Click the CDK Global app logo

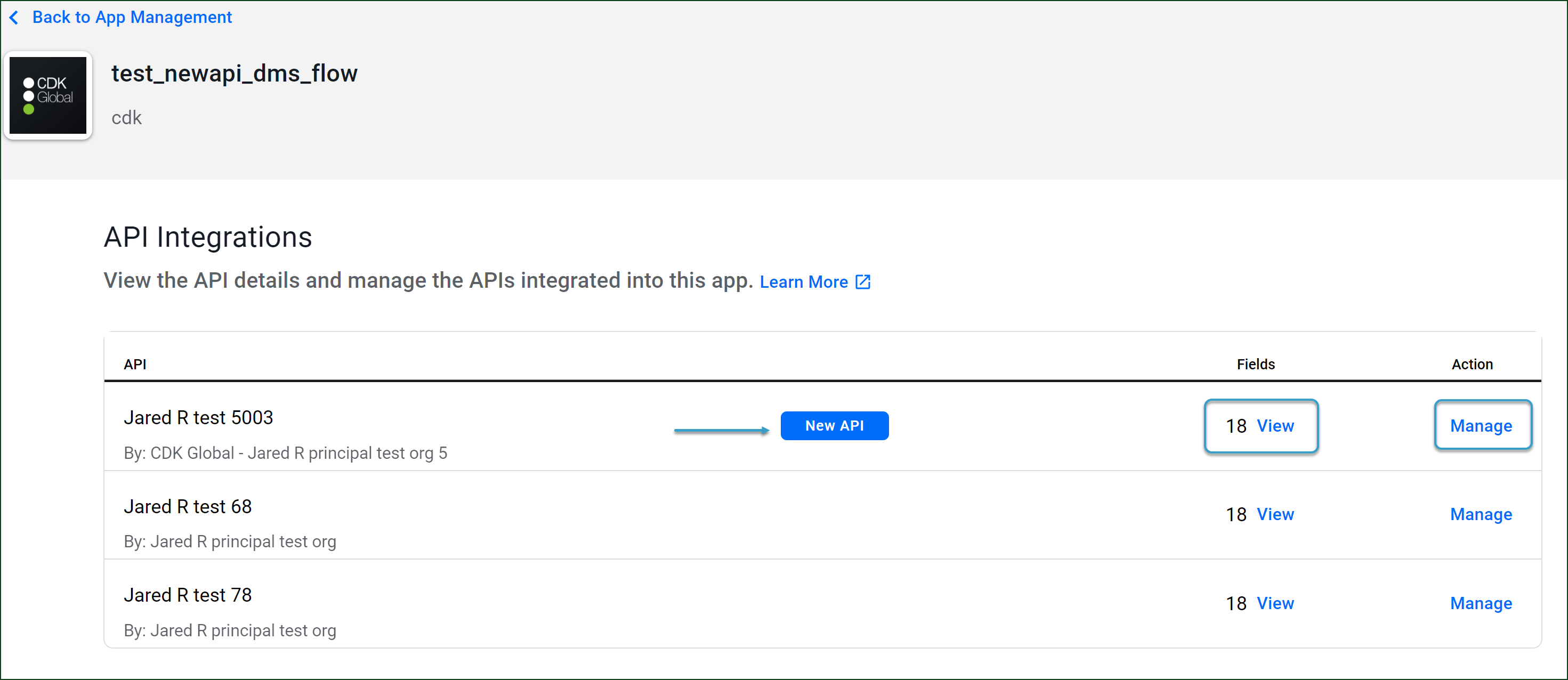48,95
